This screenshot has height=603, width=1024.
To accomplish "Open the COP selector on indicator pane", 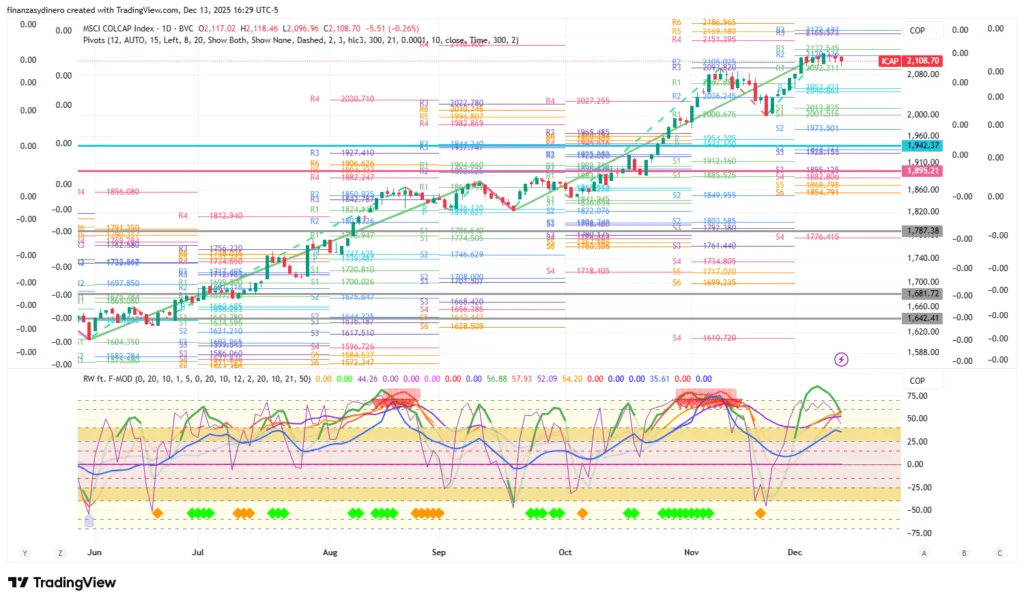I will pos(917,381).
